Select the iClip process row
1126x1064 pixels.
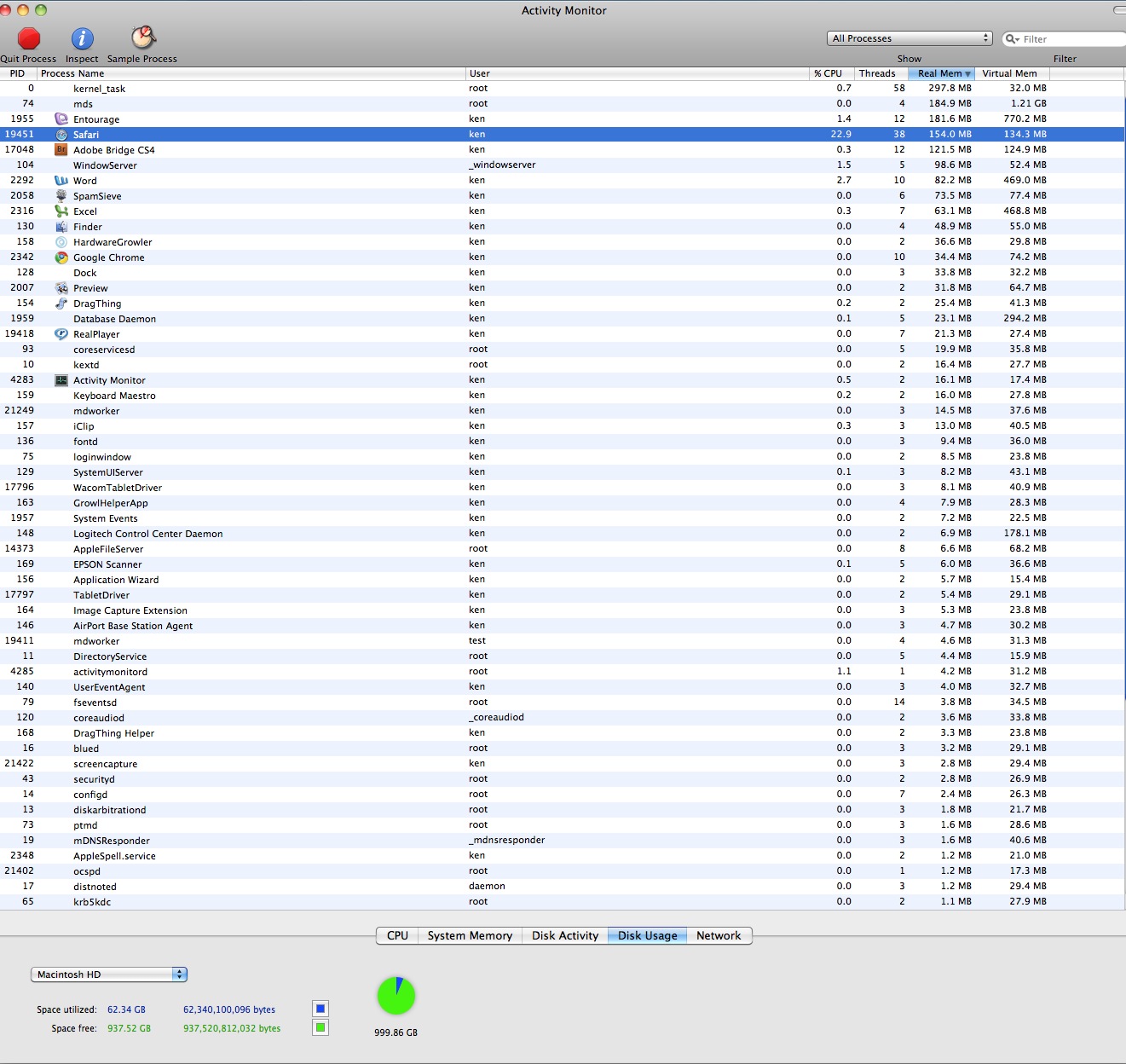pos(563,426)
